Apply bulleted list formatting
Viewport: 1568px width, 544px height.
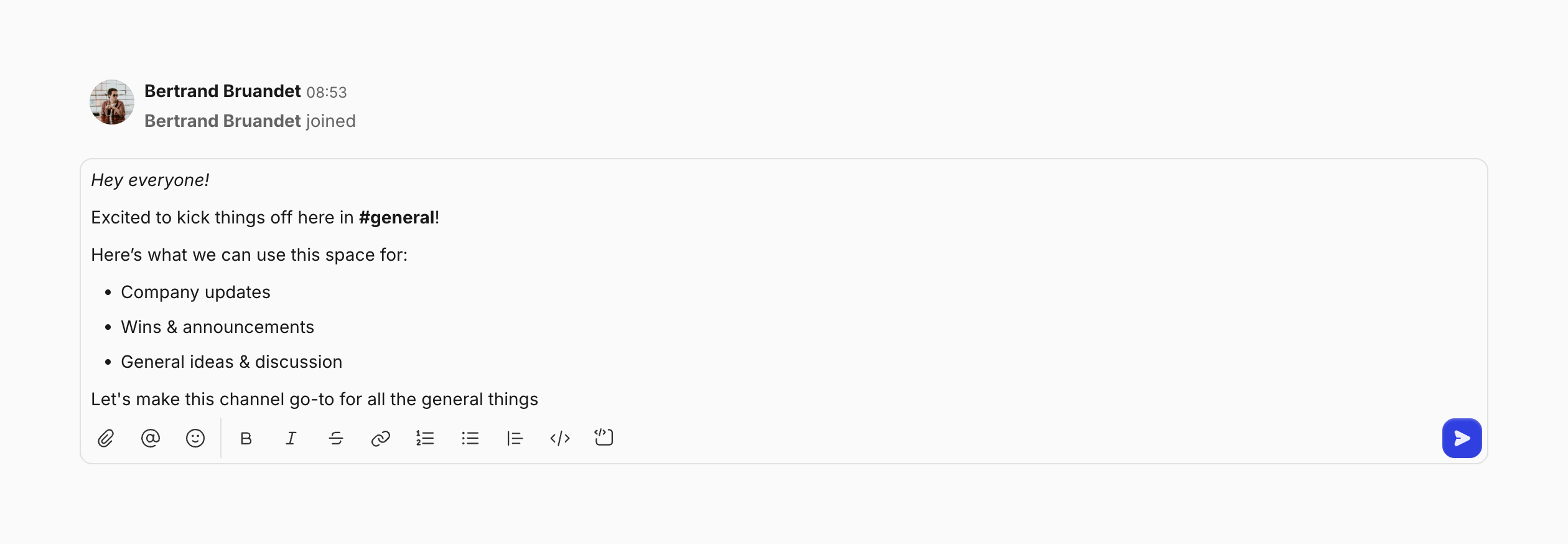click(470, 439)
